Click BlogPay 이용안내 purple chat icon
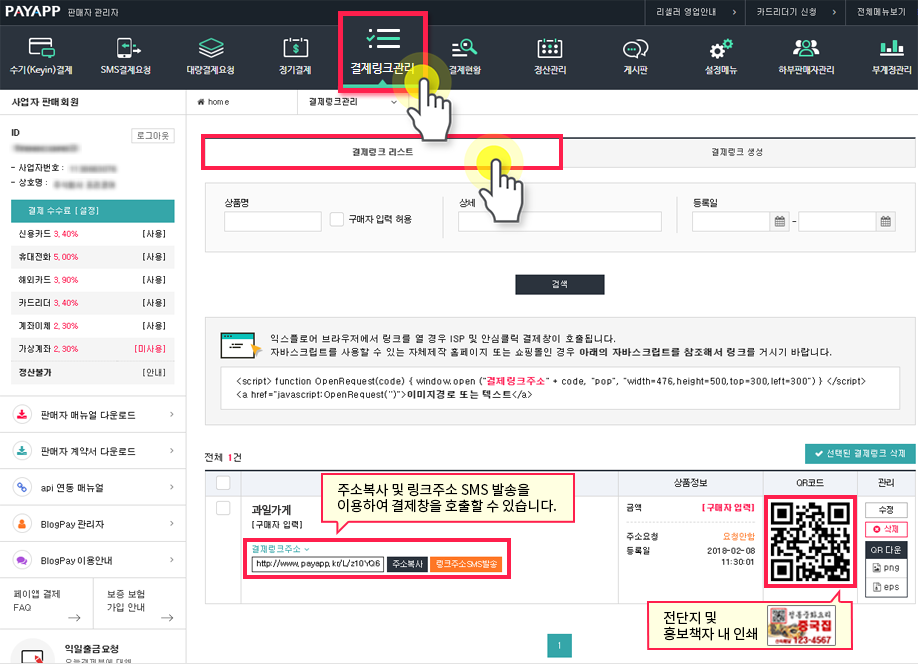Viewport: 918px width, 664px height. click(22, 560)
